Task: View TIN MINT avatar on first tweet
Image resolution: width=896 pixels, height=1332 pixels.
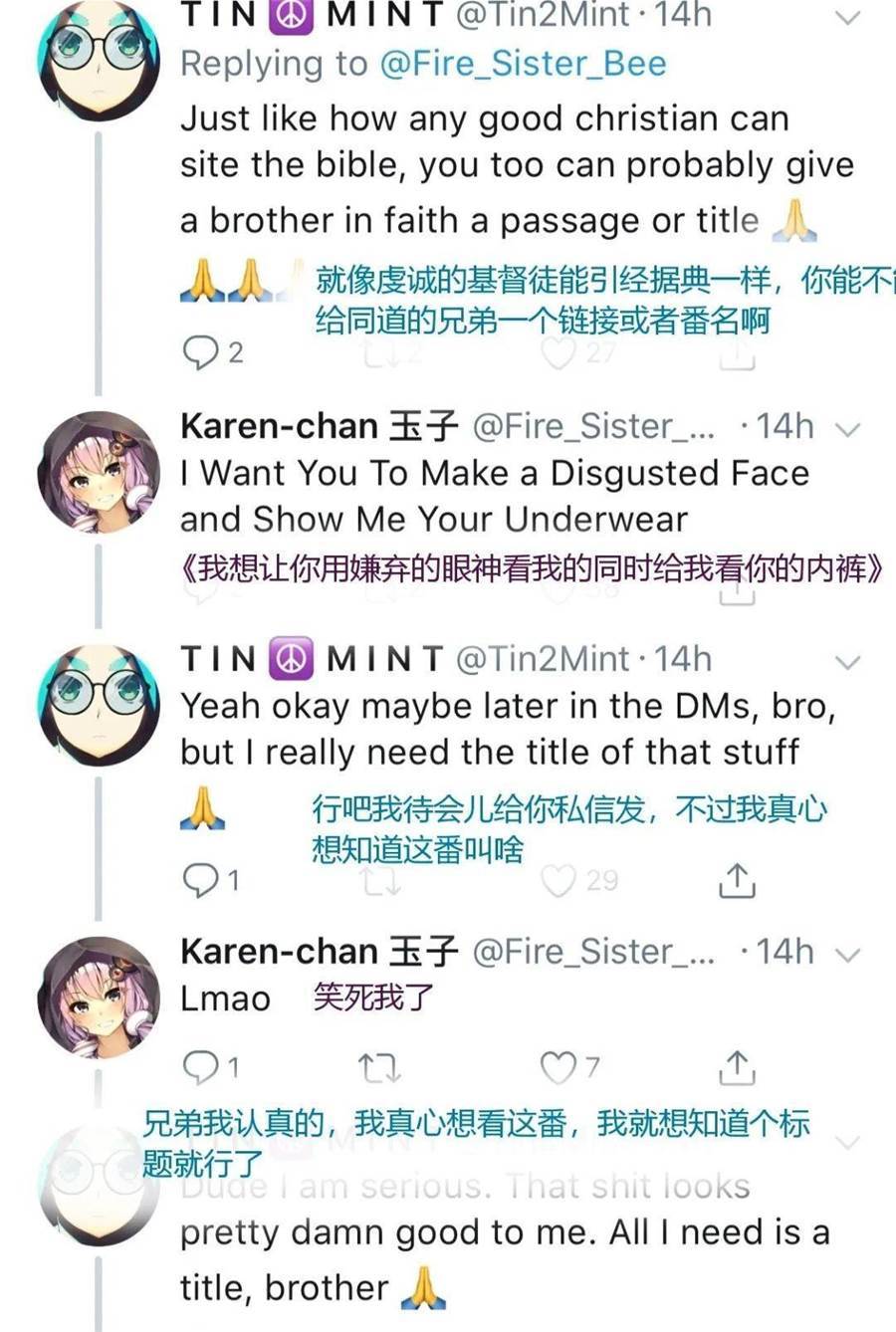Action: [98, 58]
